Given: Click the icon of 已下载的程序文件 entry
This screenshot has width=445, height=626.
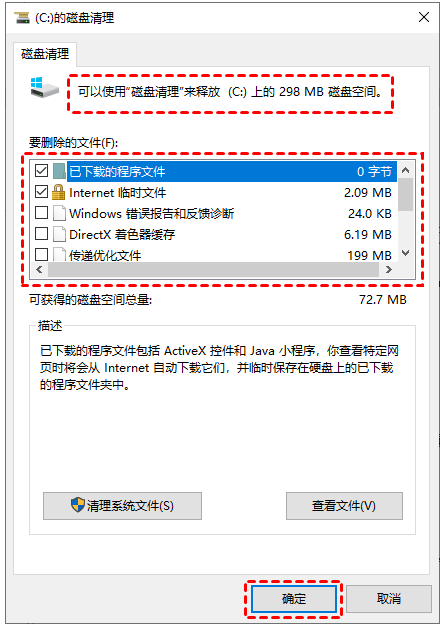Looking at the screenshot, I should coord(59,171).
